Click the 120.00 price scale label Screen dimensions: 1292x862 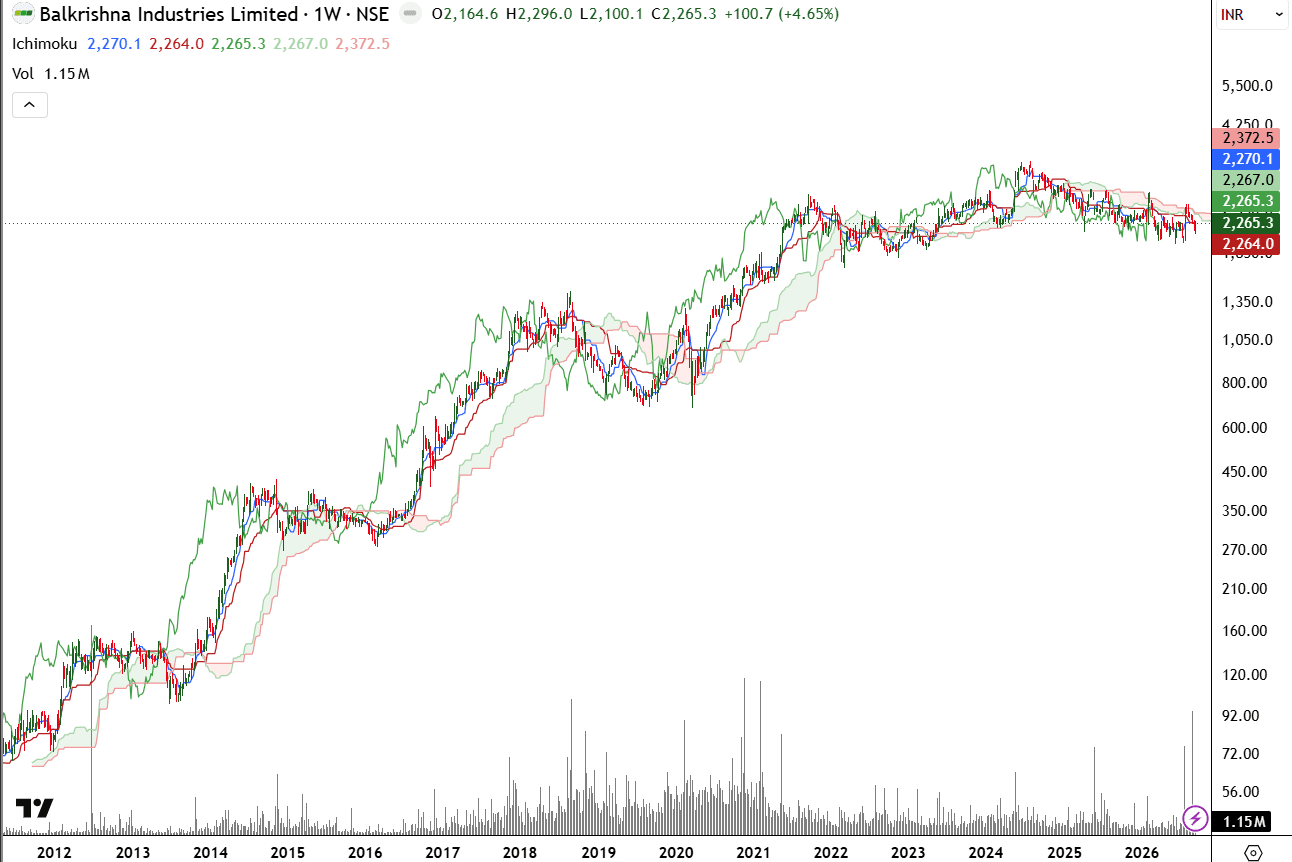pos(1244,675)
